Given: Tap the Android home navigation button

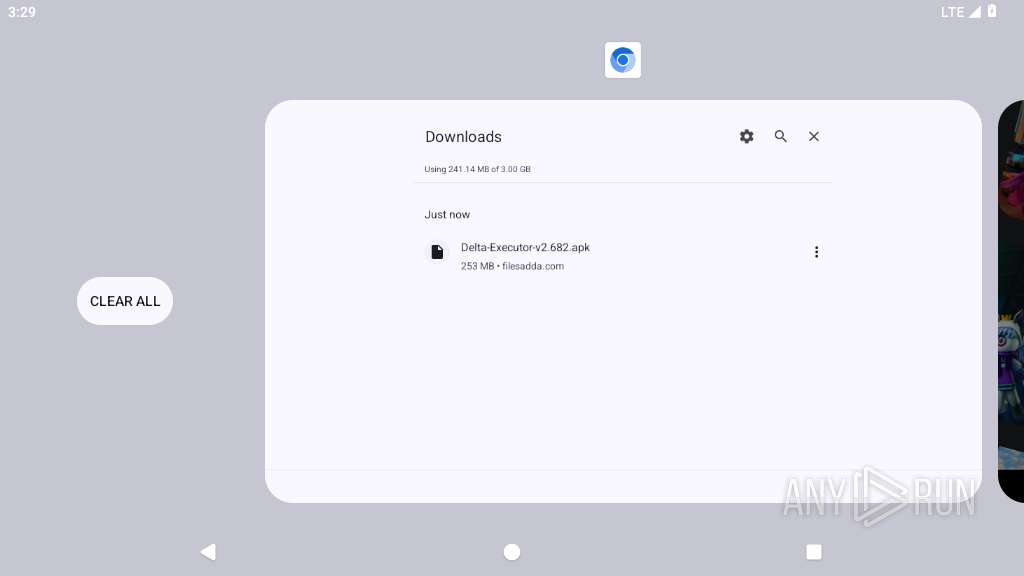Looking at the screenshot, I should click(x=512, y=552).
